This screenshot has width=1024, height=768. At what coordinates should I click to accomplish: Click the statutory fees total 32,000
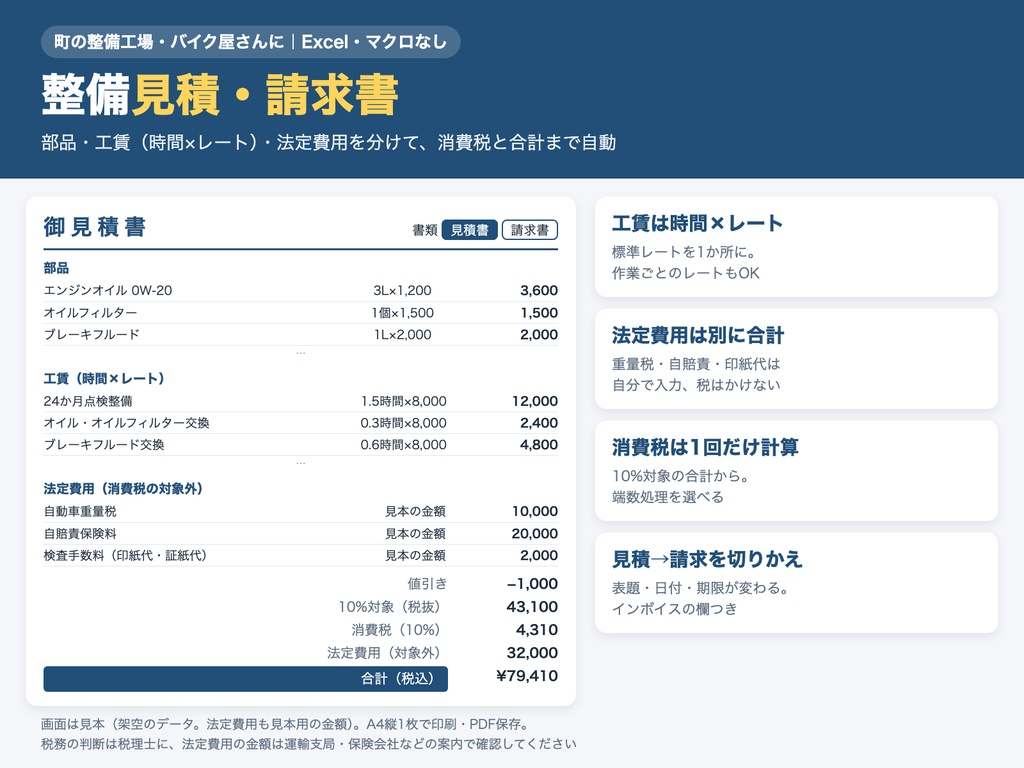pos(532,652)
